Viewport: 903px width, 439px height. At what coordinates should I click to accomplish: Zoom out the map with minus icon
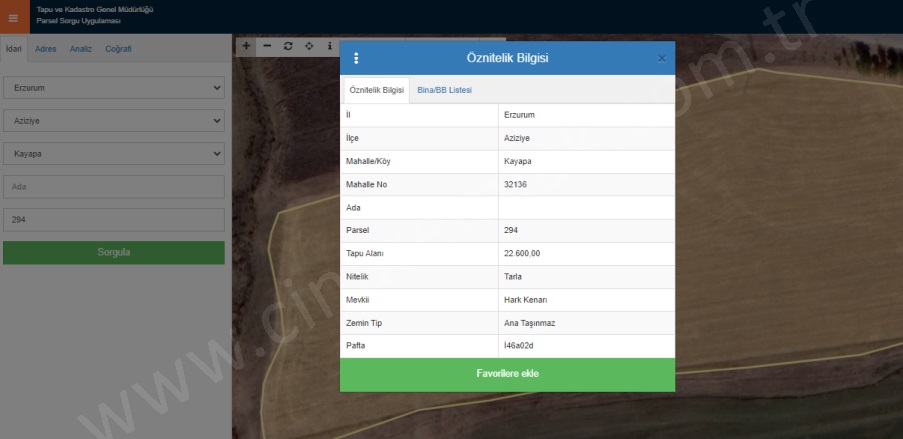[x=267, y=46]
